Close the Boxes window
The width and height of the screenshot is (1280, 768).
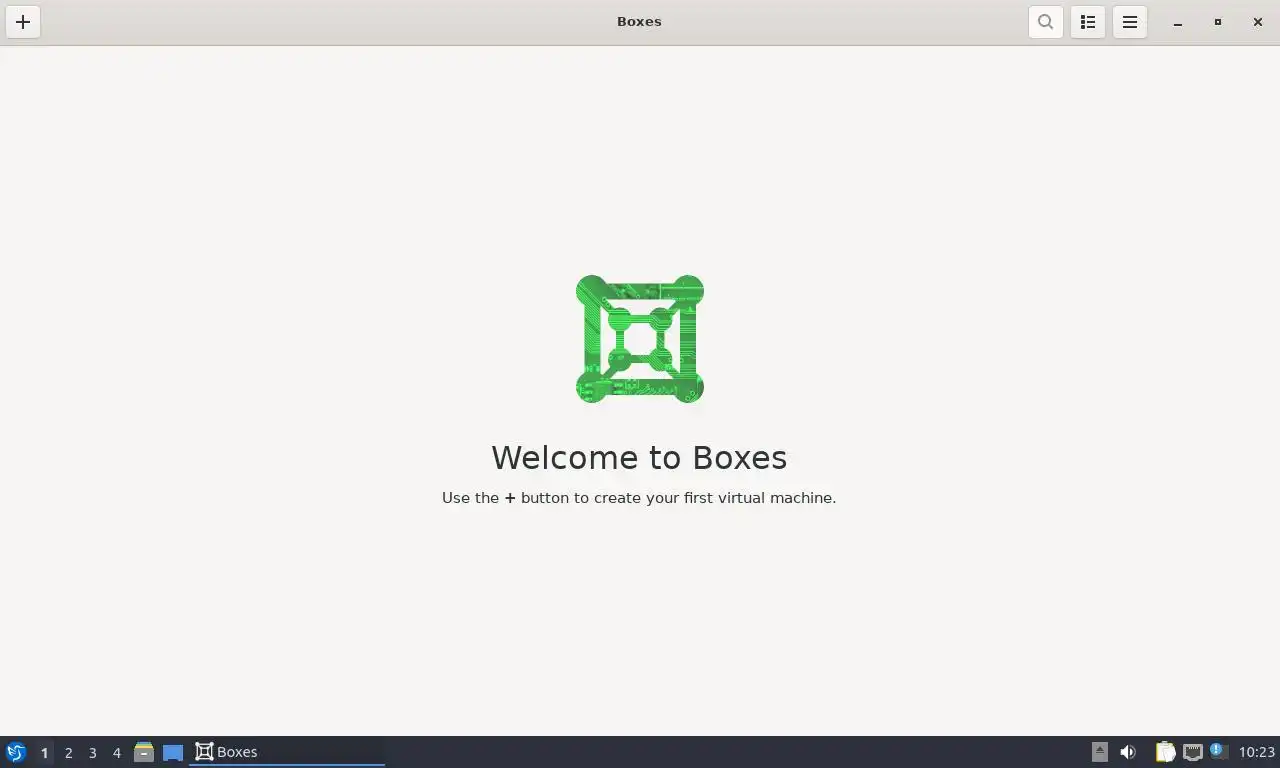(1258, 22)
